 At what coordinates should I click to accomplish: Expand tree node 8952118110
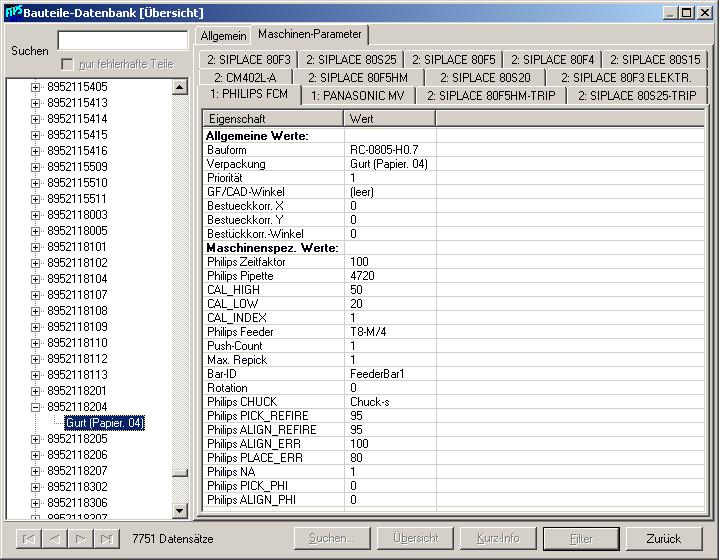coord(35,343)
